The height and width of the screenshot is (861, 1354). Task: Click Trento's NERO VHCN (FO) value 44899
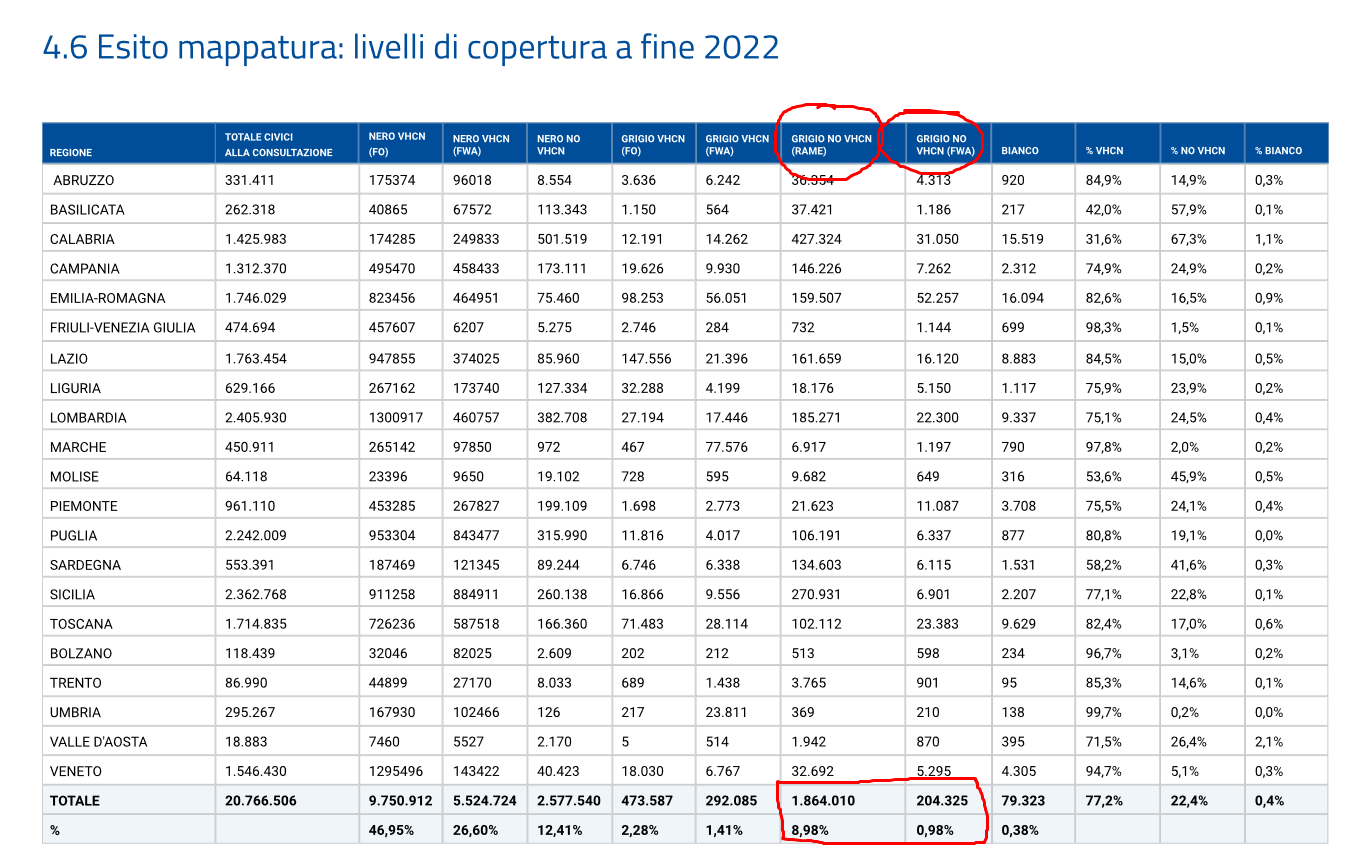click(389, 683)
